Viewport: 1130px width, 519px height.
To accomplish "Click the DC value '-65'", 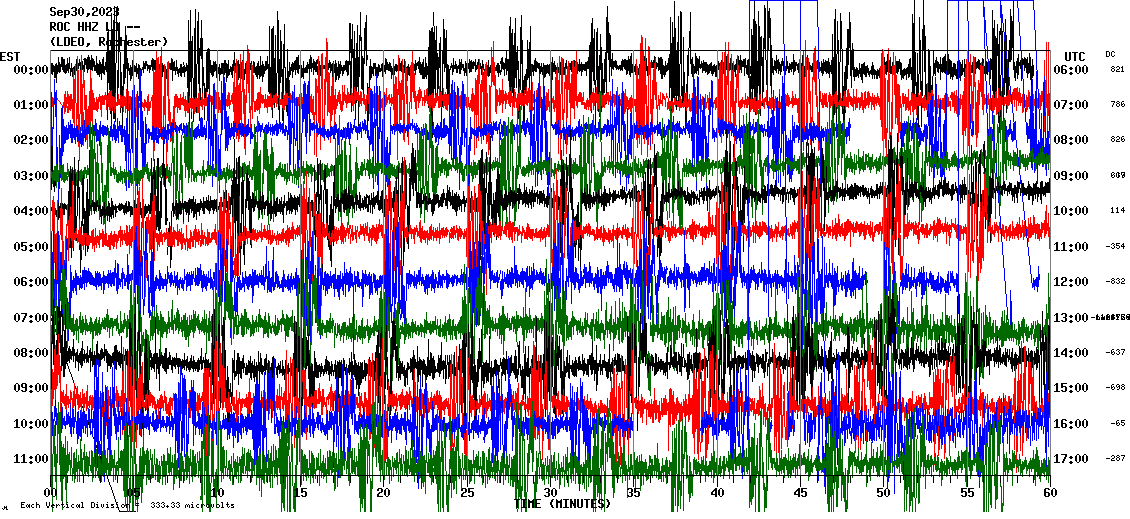I will (1118, 423).
